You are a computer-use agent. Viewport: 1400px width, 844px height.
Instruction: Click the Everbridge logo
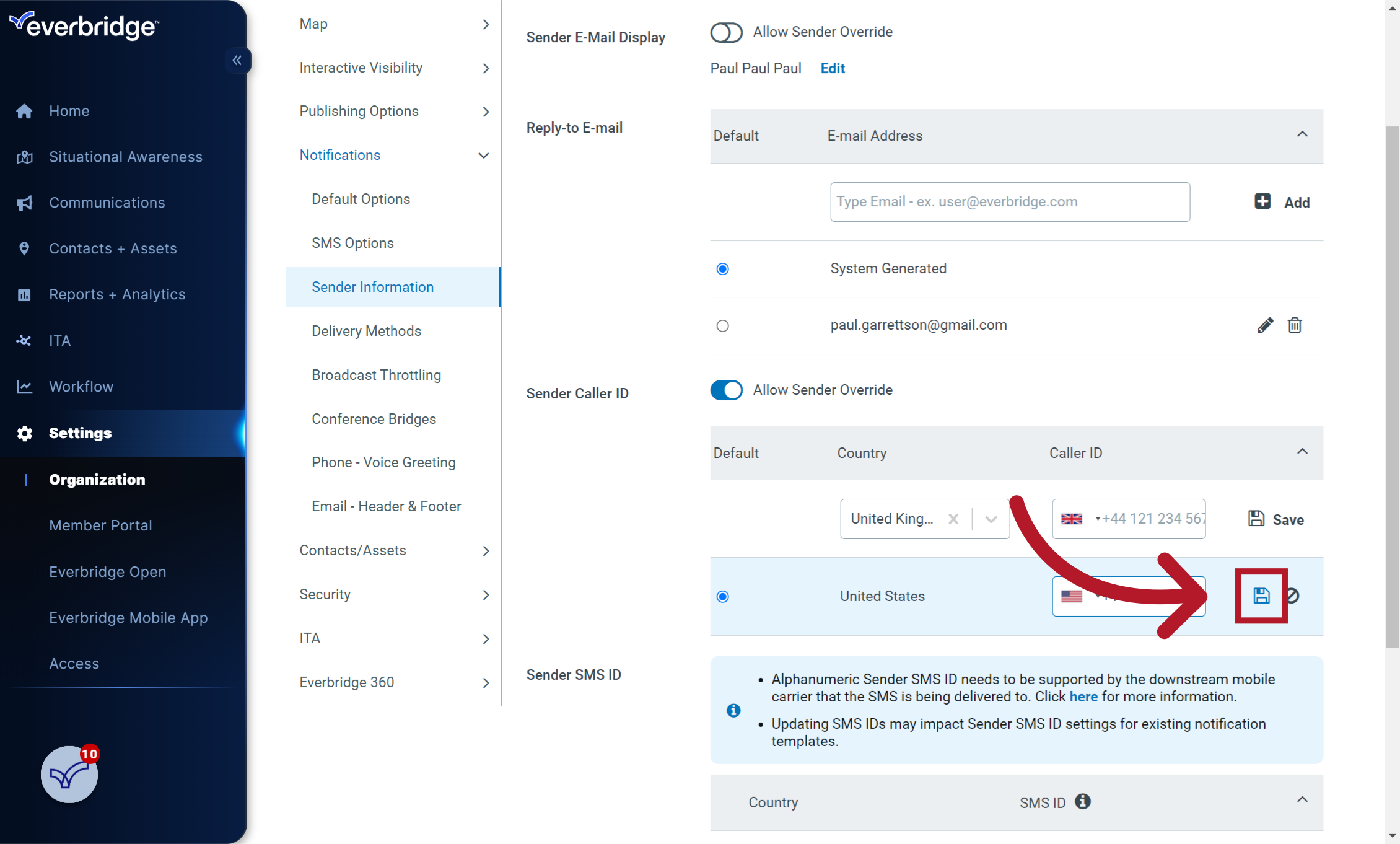tap(85, 25)
